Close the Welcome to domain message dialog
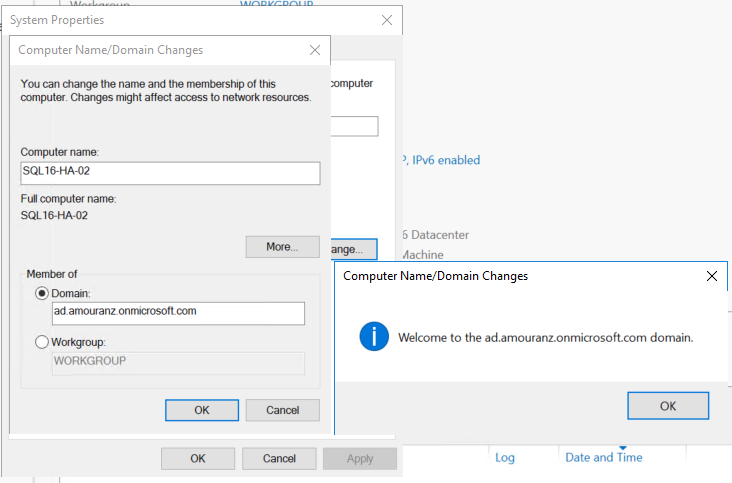This screenshot has width=732, height=483. [711, 276]
